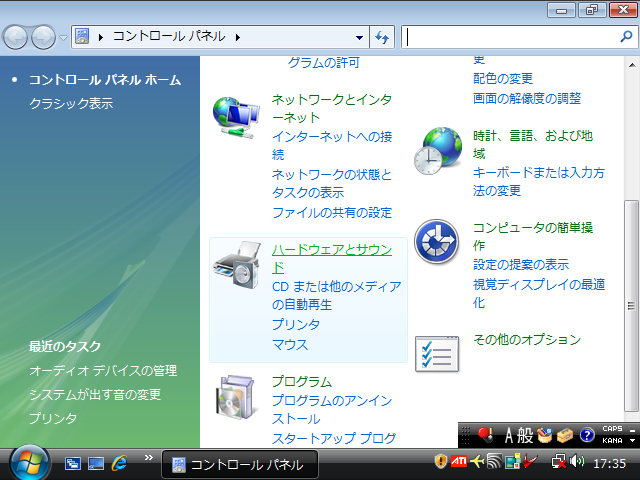Open プリンタ link under Hardware and Sound
Viewport: 640px width, 480px height.
pyautogui.click(x=296, y=324)
